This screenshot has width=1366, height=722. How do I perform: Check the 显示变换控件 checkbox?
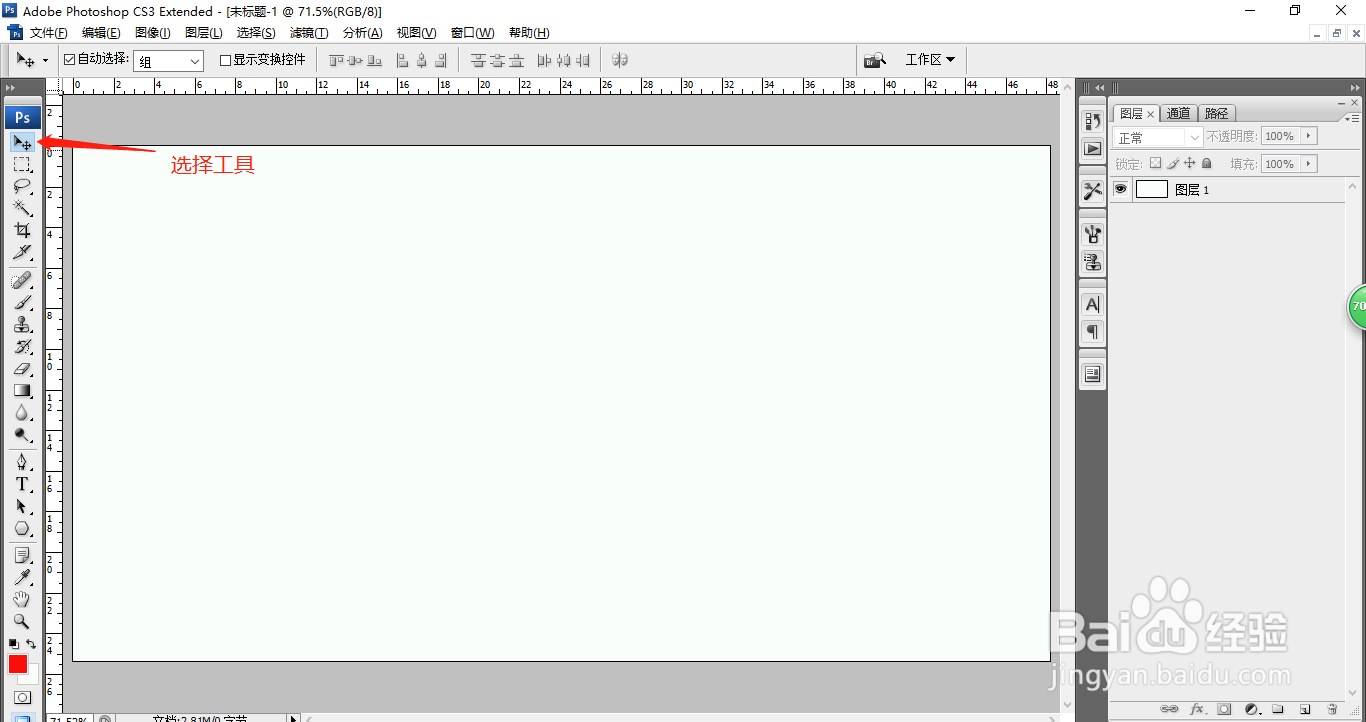coord(225,60)
